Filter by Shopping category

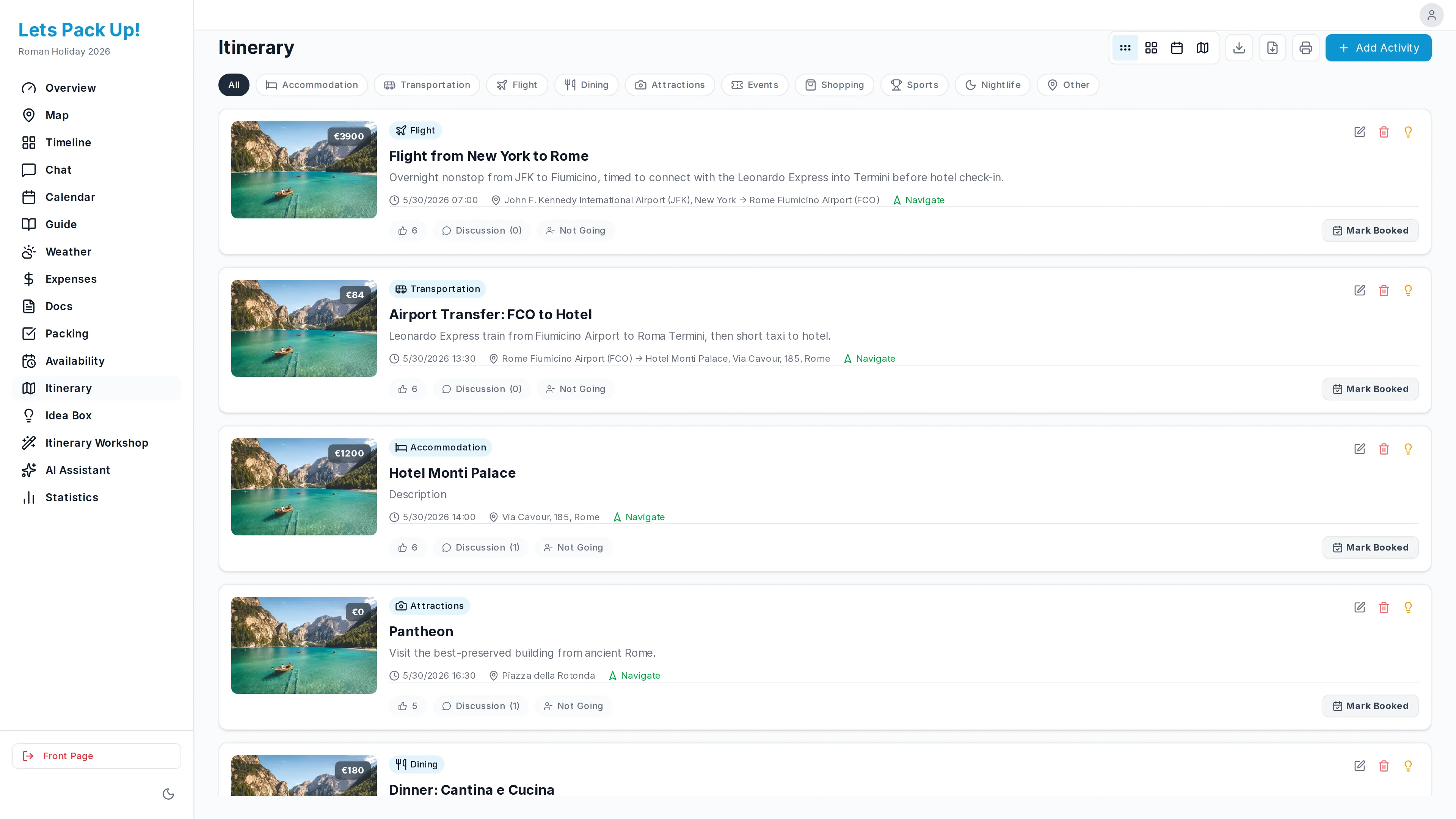pos(834,85)
